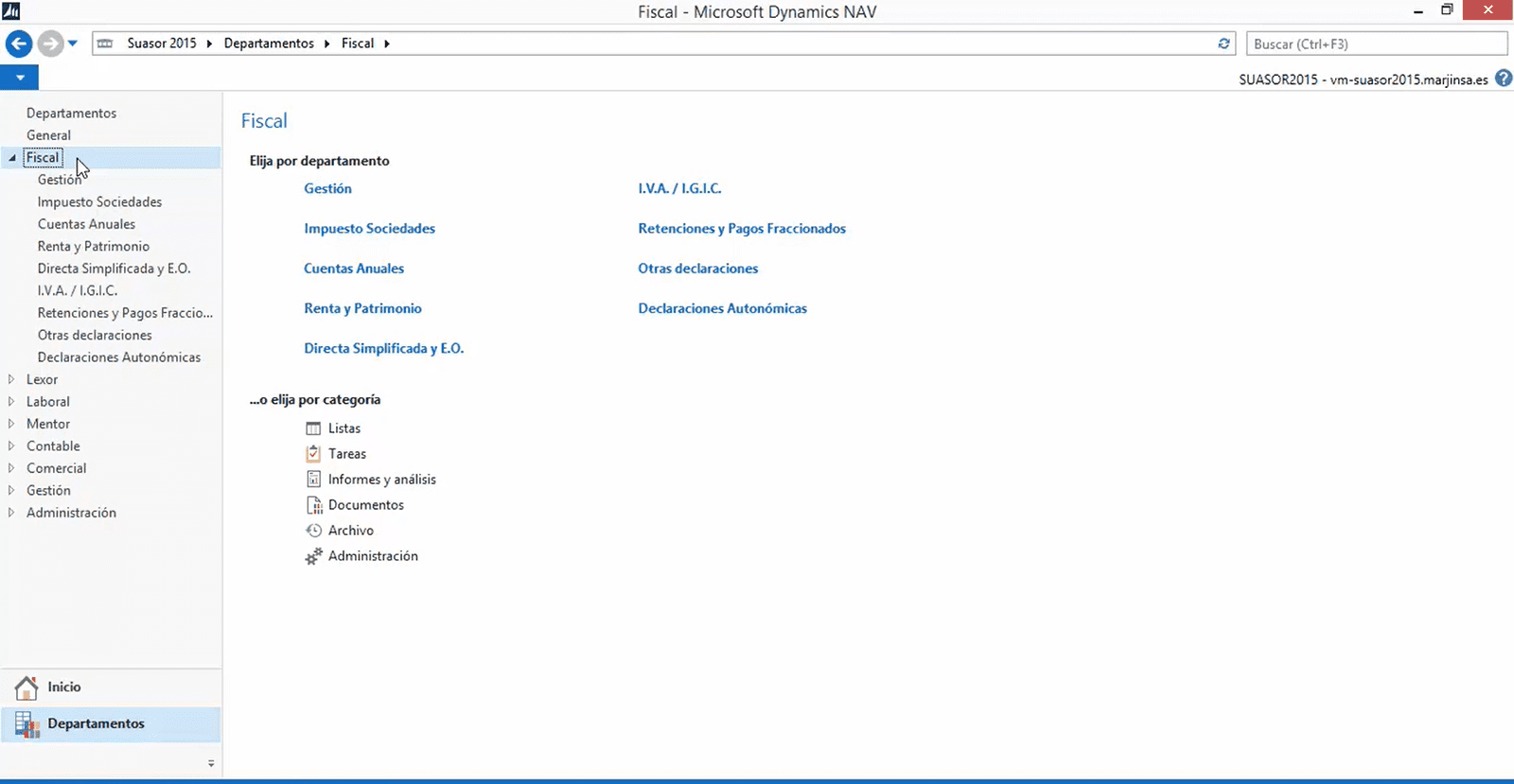Select Retenciones y Pagos Fraccio... tree item

tap(125, 313)
